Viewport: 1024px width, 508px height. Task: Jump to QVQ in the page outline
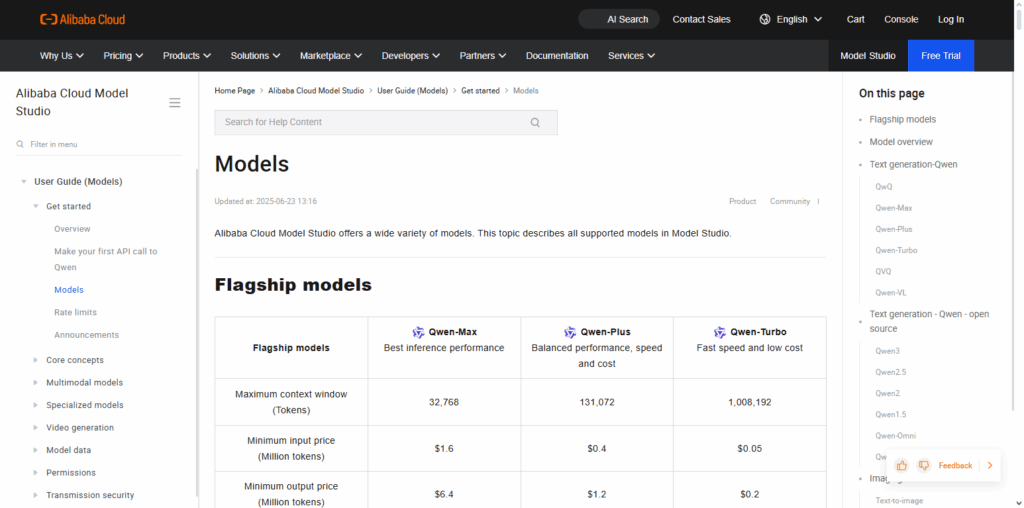click(x=883, y=272)
